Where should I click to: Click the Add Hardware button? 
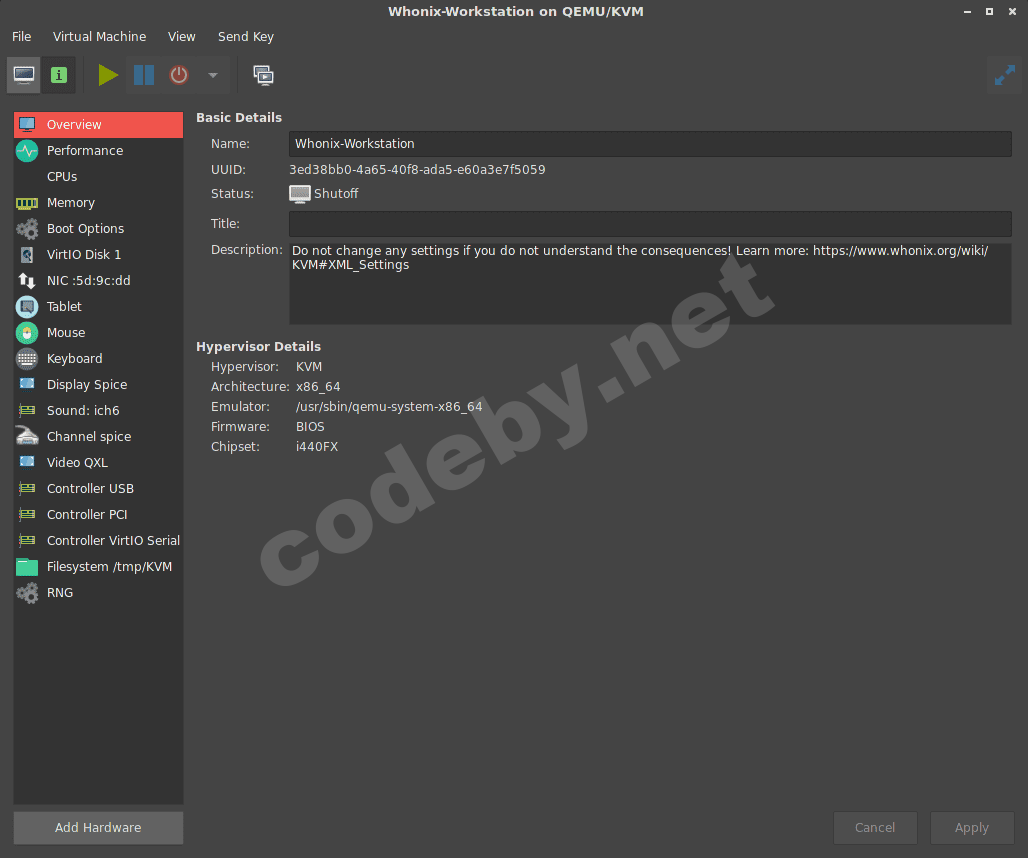97,827
